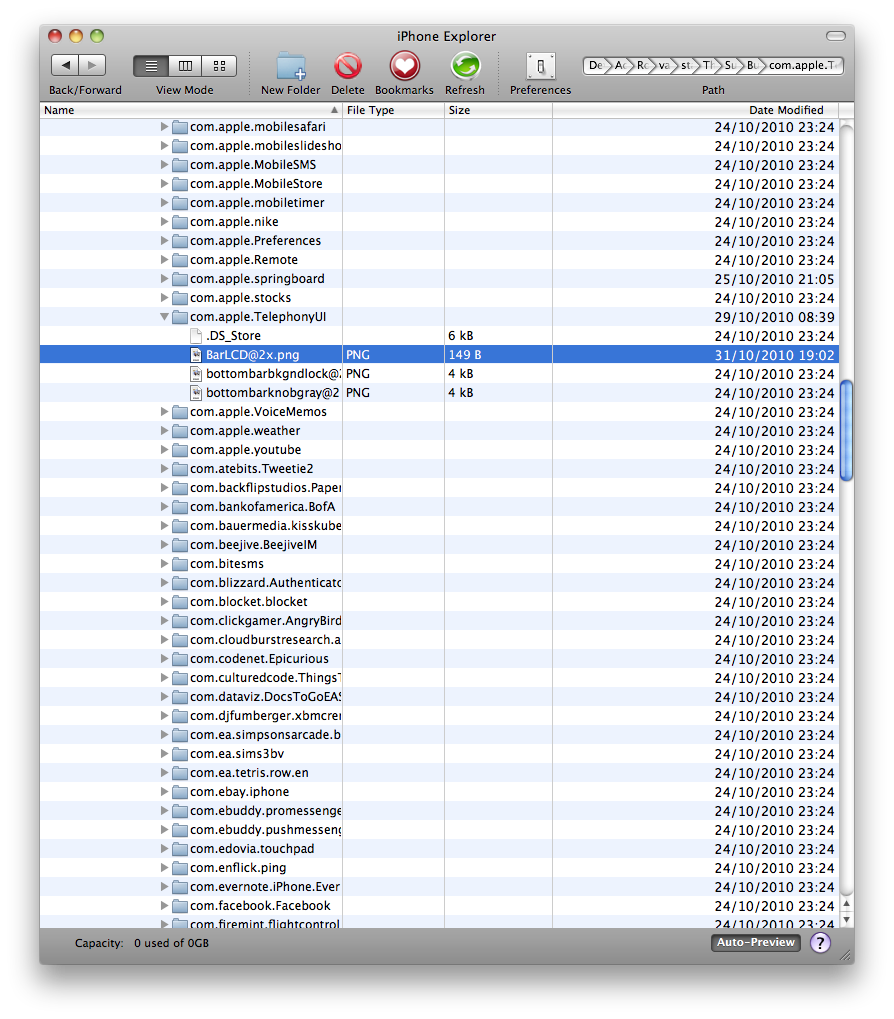894x1019 pixels.
Task: Go back with the Back arrow button
Action: [x=65, y=65]
